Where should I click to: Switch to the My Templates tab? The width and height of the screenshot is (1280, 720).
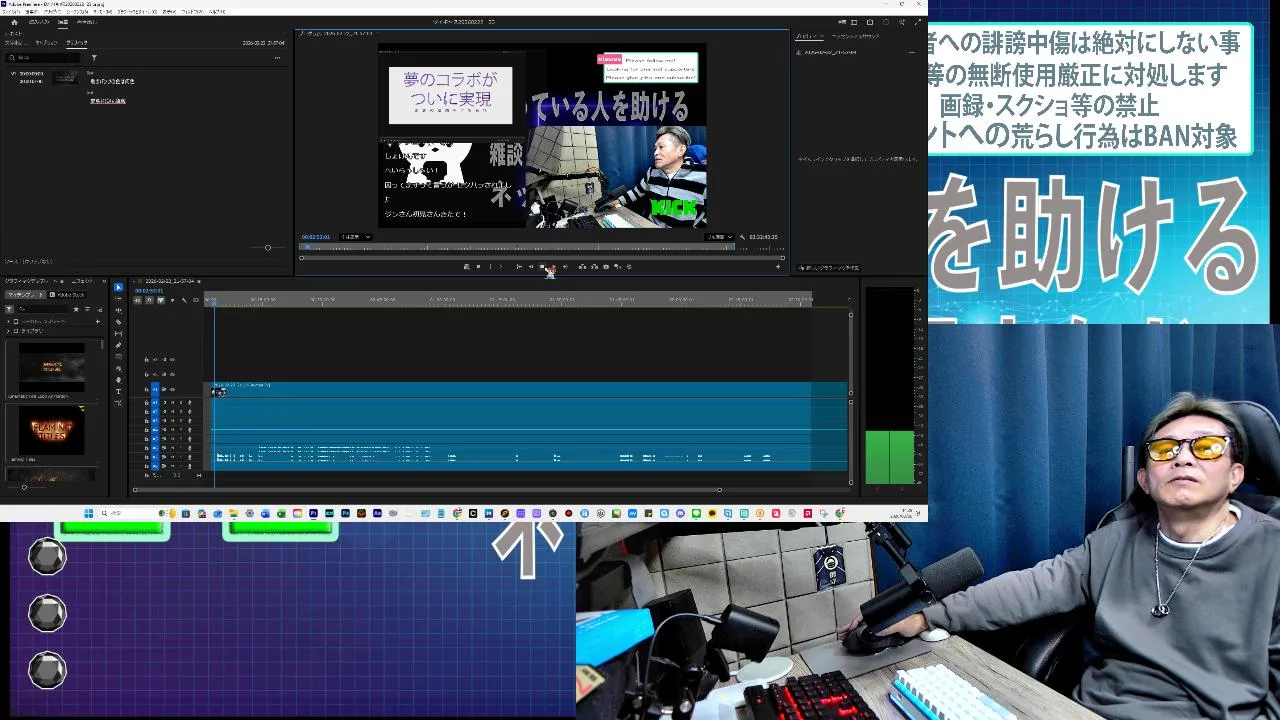[x=26, y=295]
